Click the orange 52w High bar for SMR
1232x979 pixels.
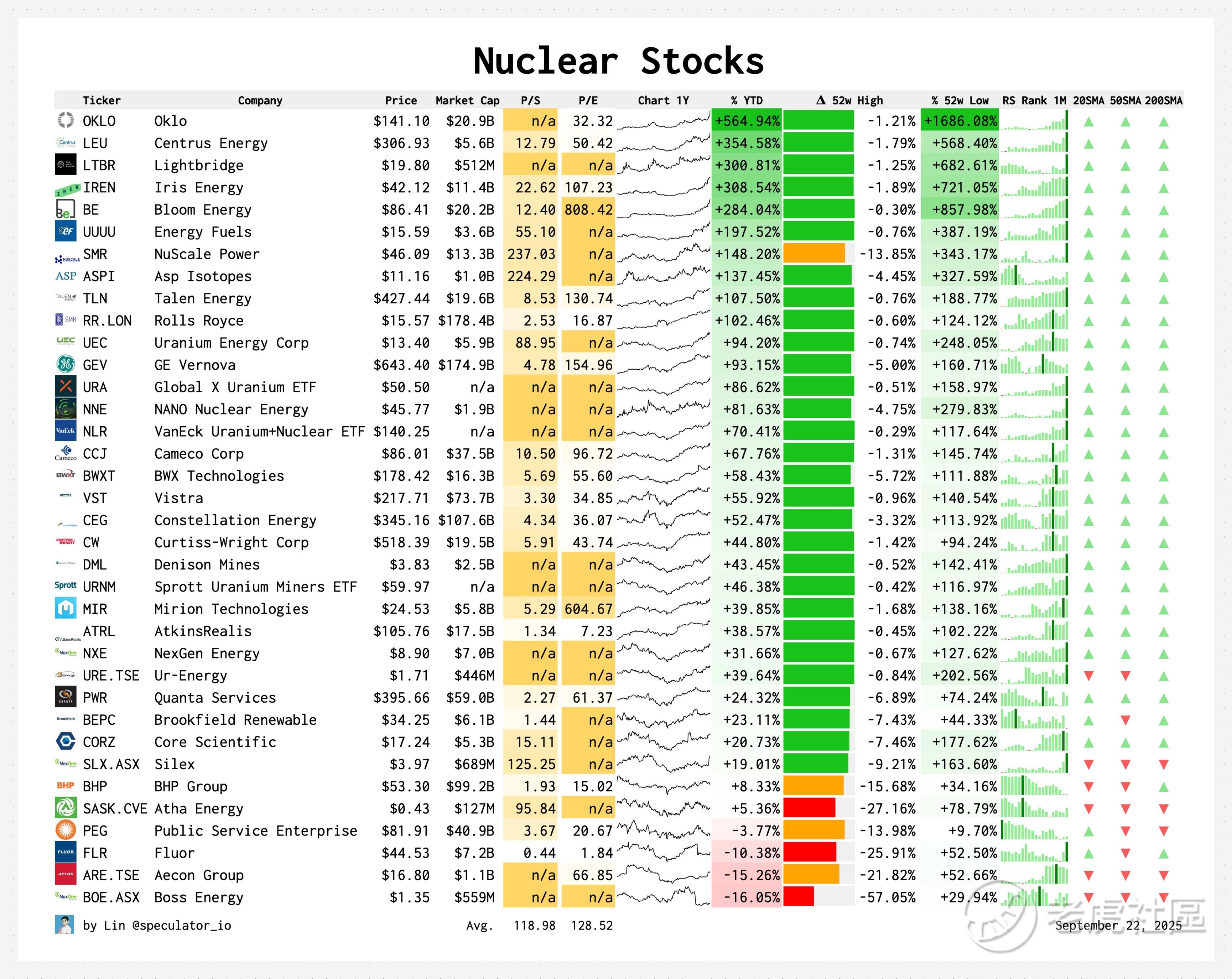pyautogui.click(x=814, y=253)
